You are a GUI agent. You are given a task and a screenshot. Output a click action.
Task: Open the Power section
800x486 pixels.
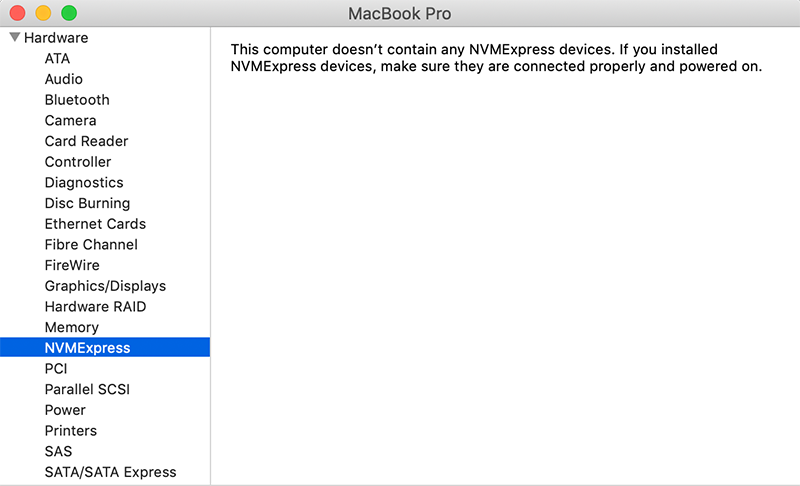[x=65, y=410]
